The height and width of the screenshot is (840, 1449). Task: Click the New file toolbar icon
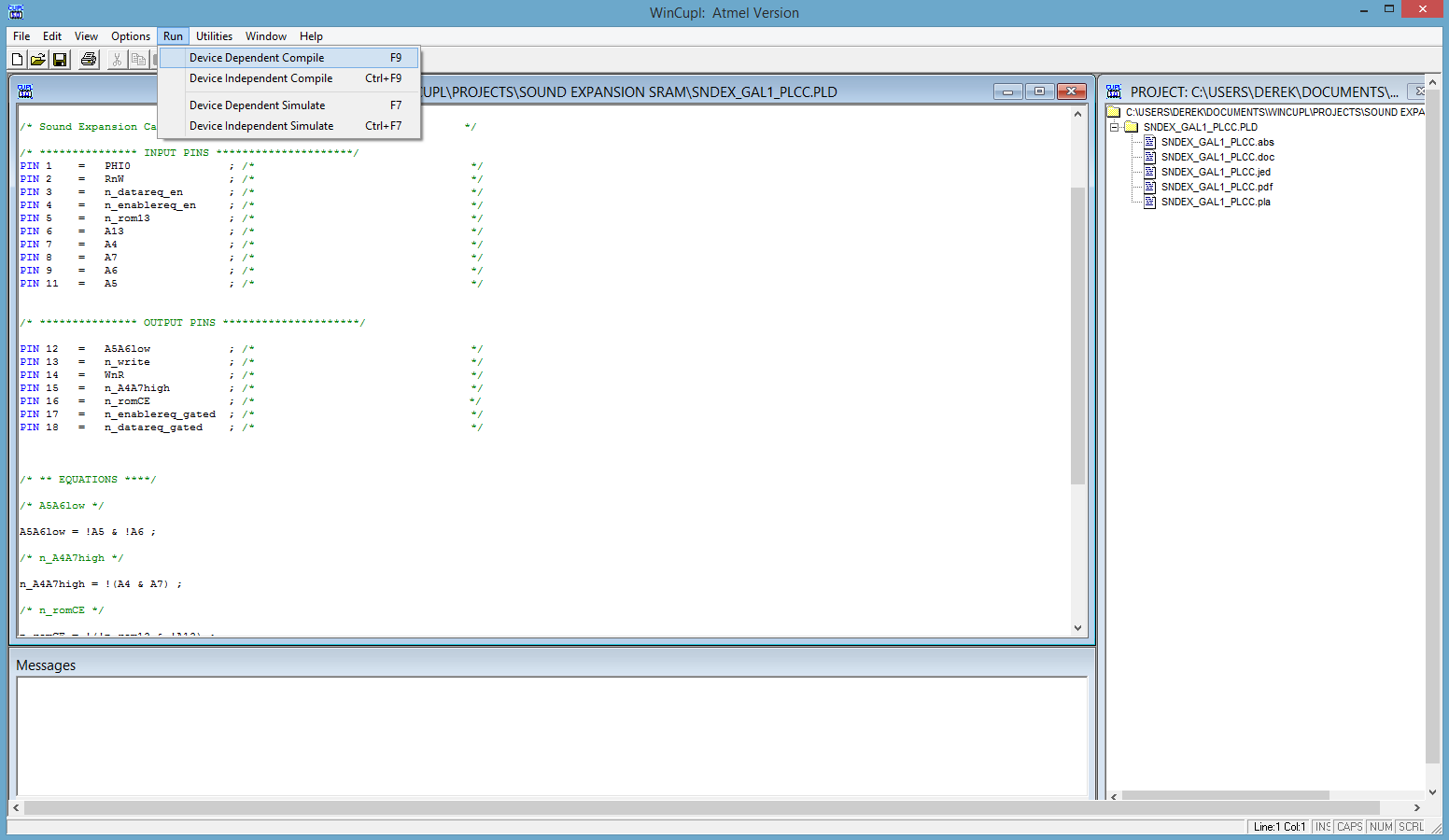[17, 60]
